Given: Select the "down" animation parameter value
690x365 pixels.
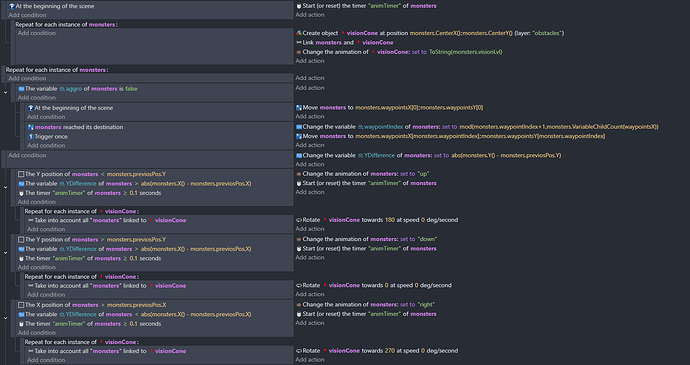Looking at the screenshot, I should [427, 240].
